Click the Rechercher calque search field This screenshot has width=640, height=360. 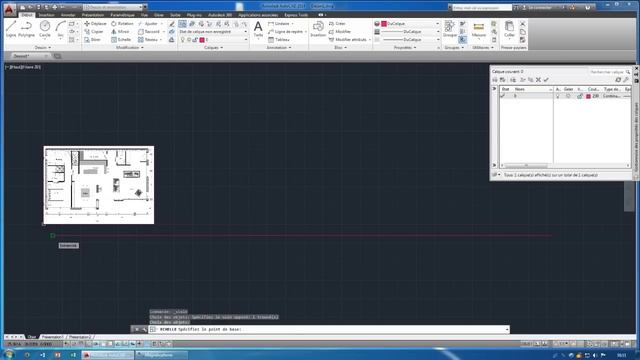click(610, 72)
